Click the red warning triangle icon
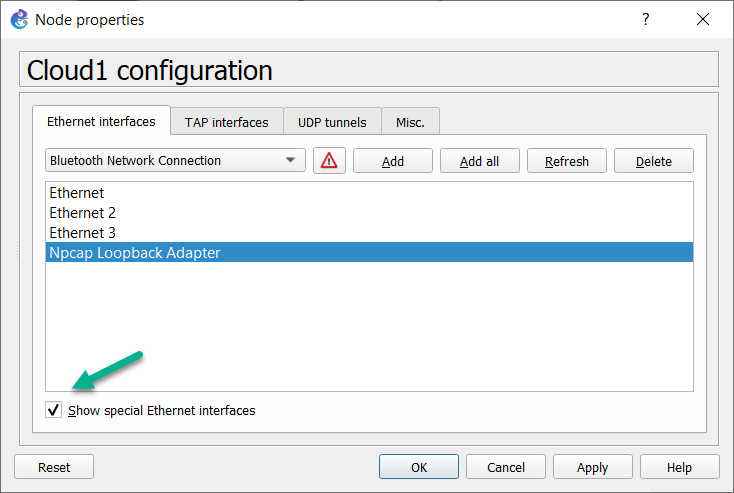Screen dimensions: 734x493 pyautogui.click(x=329, y=161)
